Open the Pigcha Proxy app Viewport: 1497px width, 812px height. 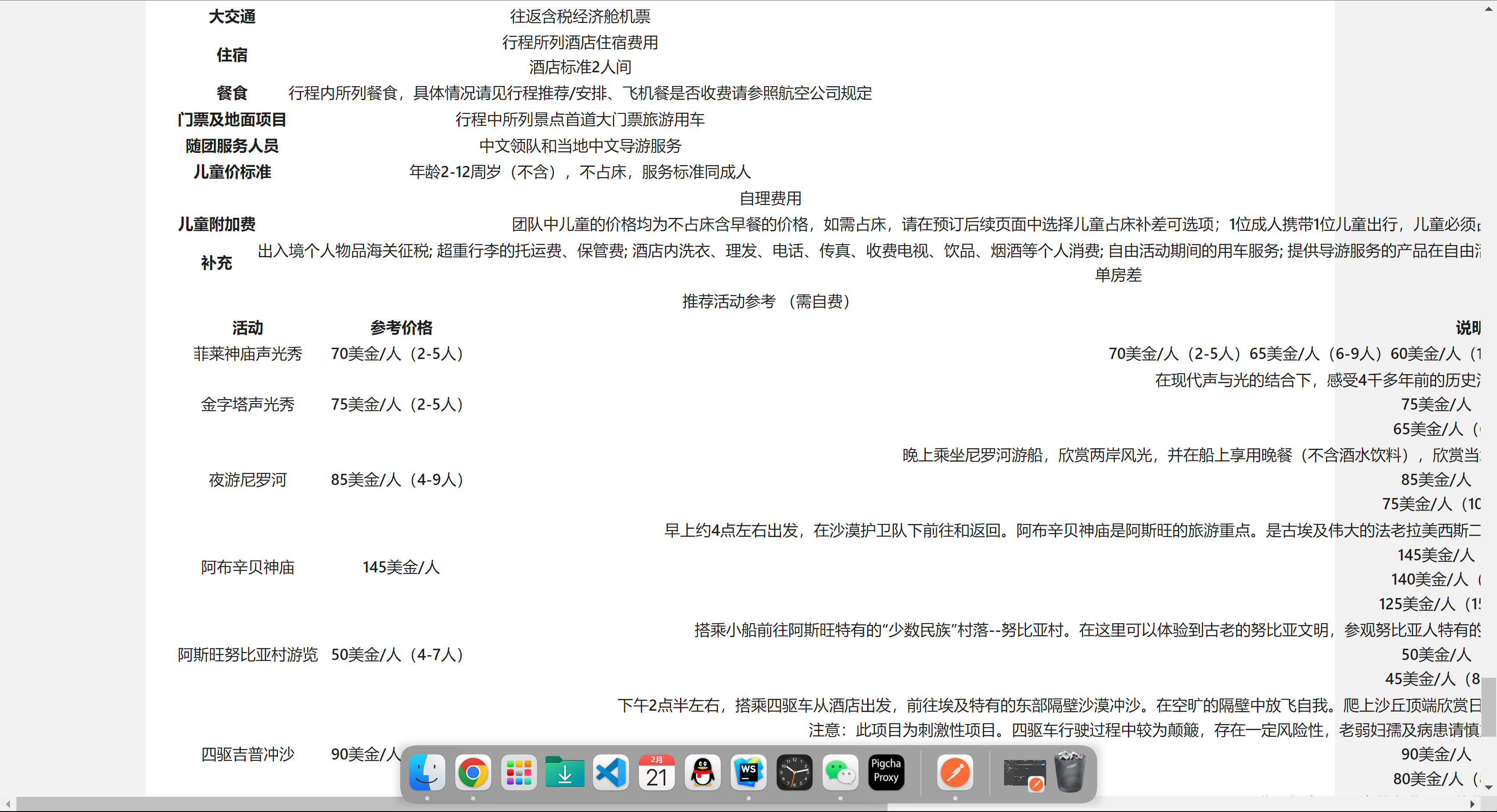click(886, 772)
